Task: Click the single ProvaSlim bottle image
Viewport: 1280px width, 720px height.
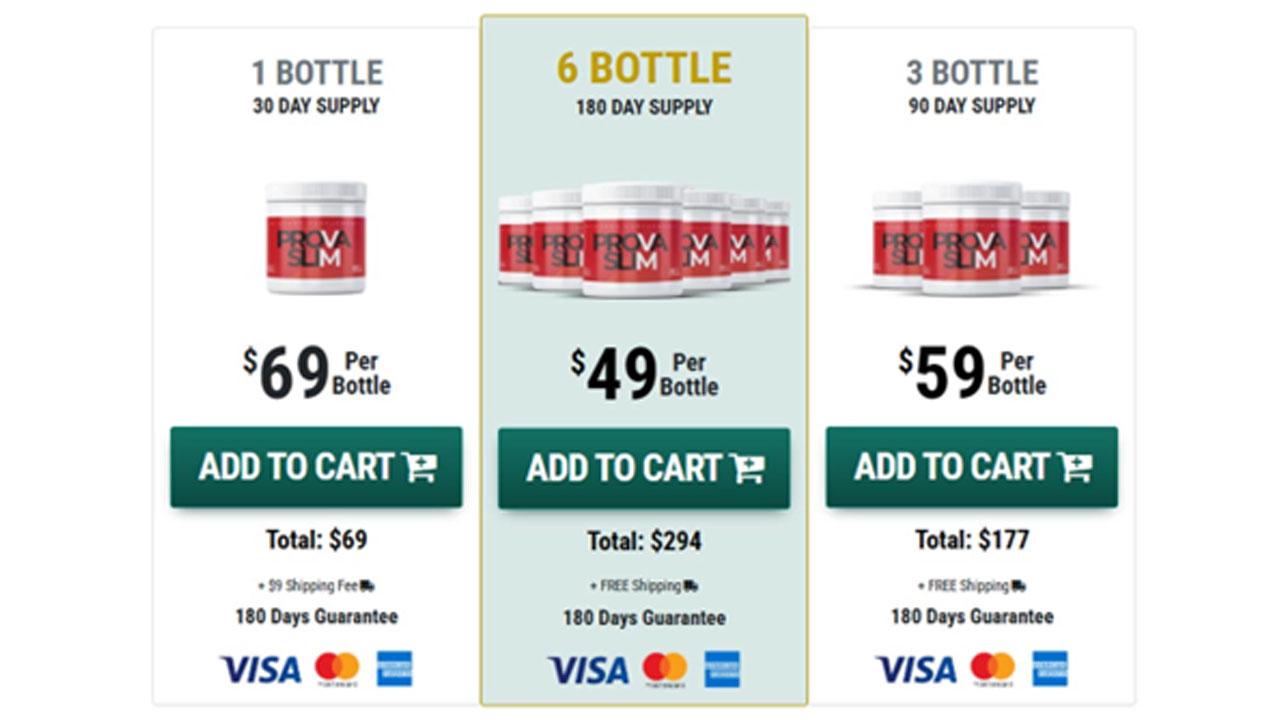Action: [316, 238]
